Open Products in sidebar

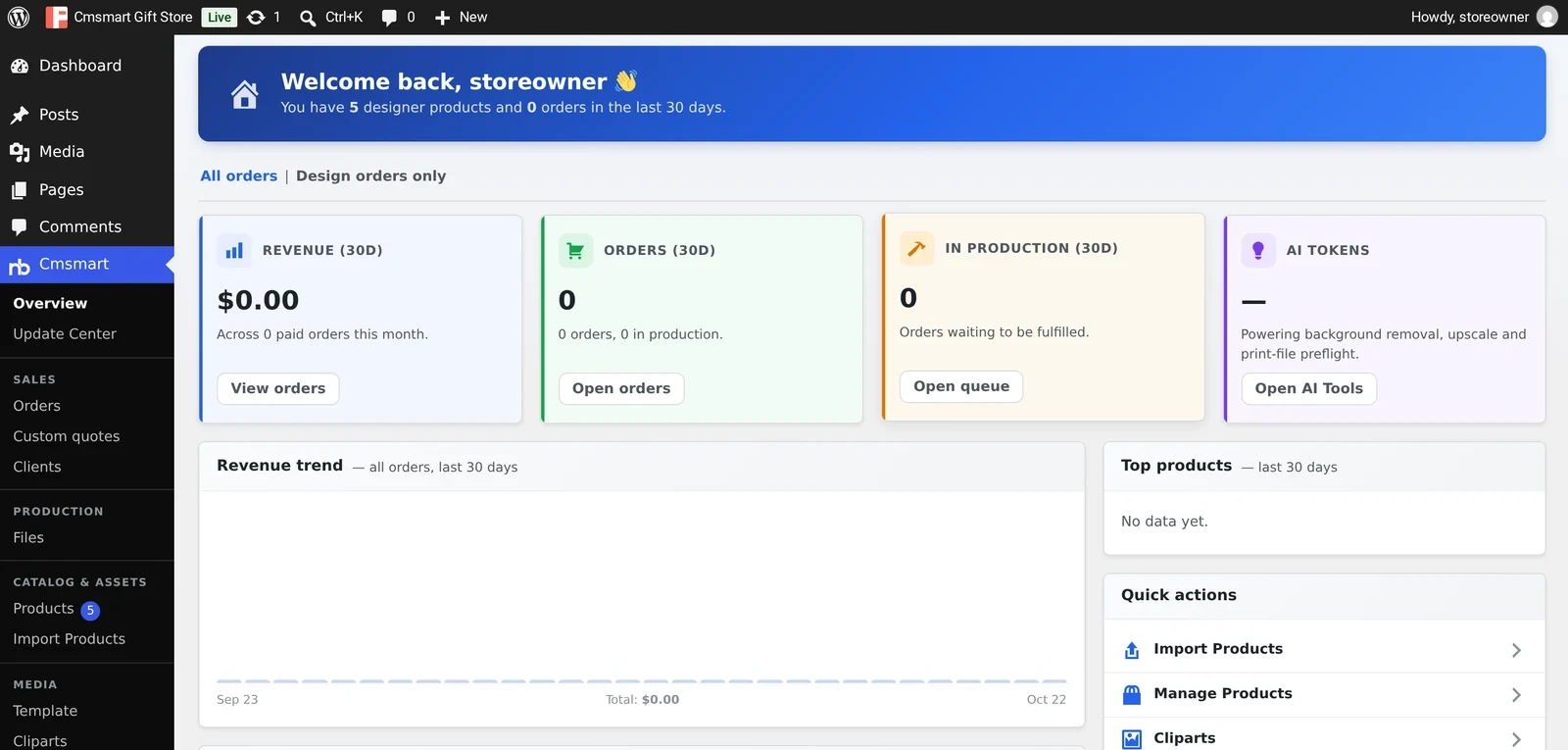point(43,609)
